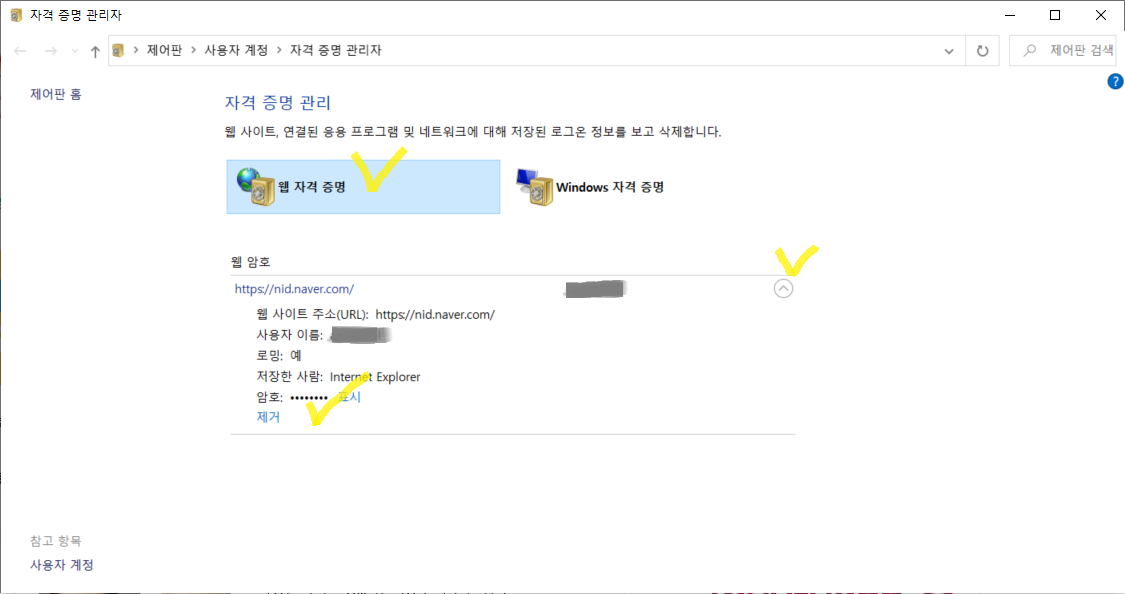
Task: Click the forward arrow navigation icon
Action: pos(50,51)
